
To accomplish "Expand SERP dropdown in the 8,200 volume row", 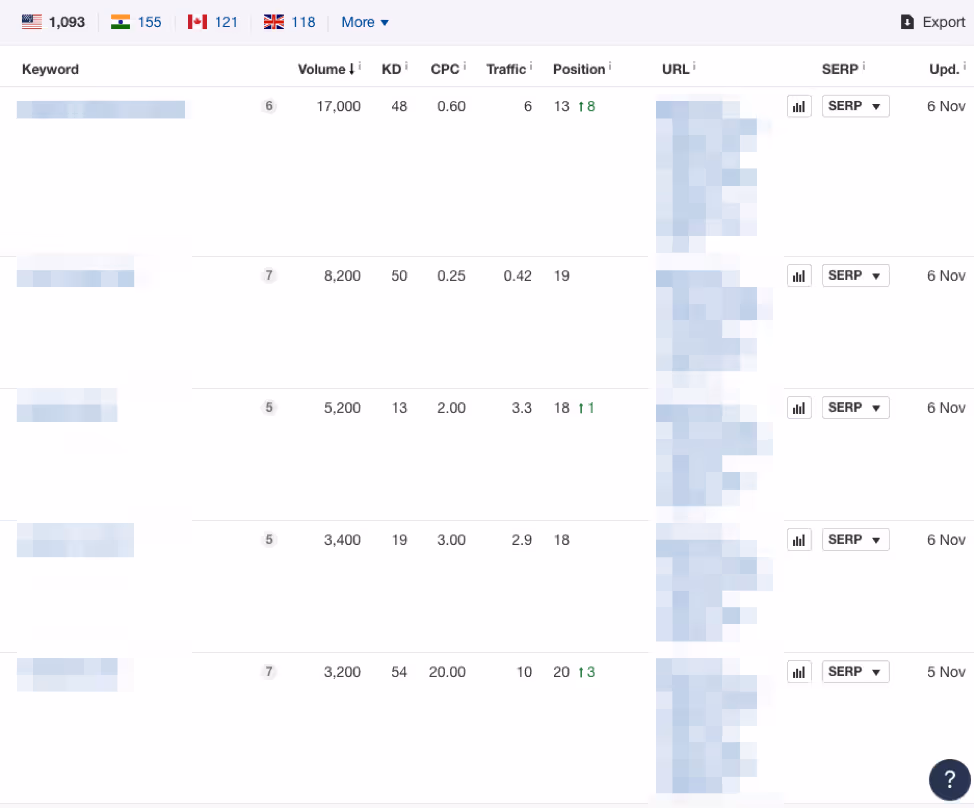I will [855, 276].
